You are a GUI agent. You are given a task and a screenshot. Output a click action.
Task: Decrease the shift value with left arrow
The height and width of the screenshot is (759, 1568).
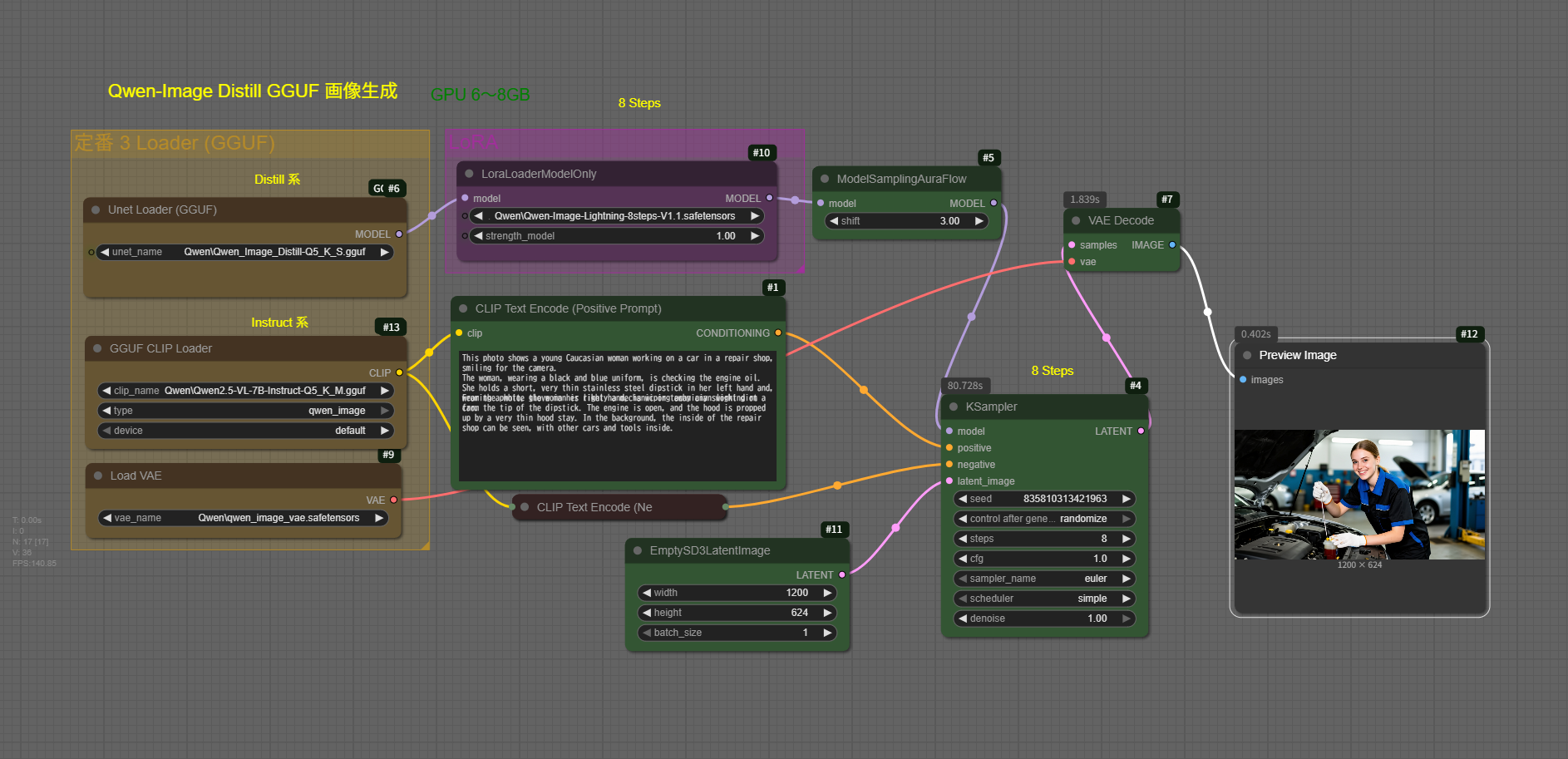(x=834, y=221)
